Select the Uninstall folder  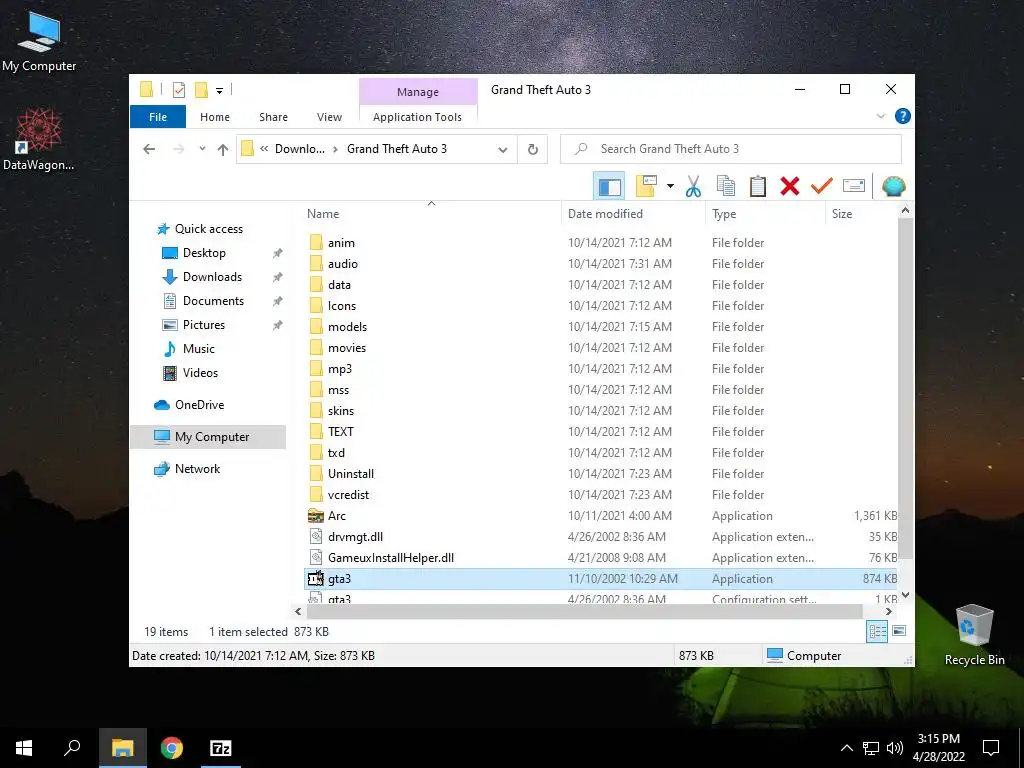coord(351,473)
